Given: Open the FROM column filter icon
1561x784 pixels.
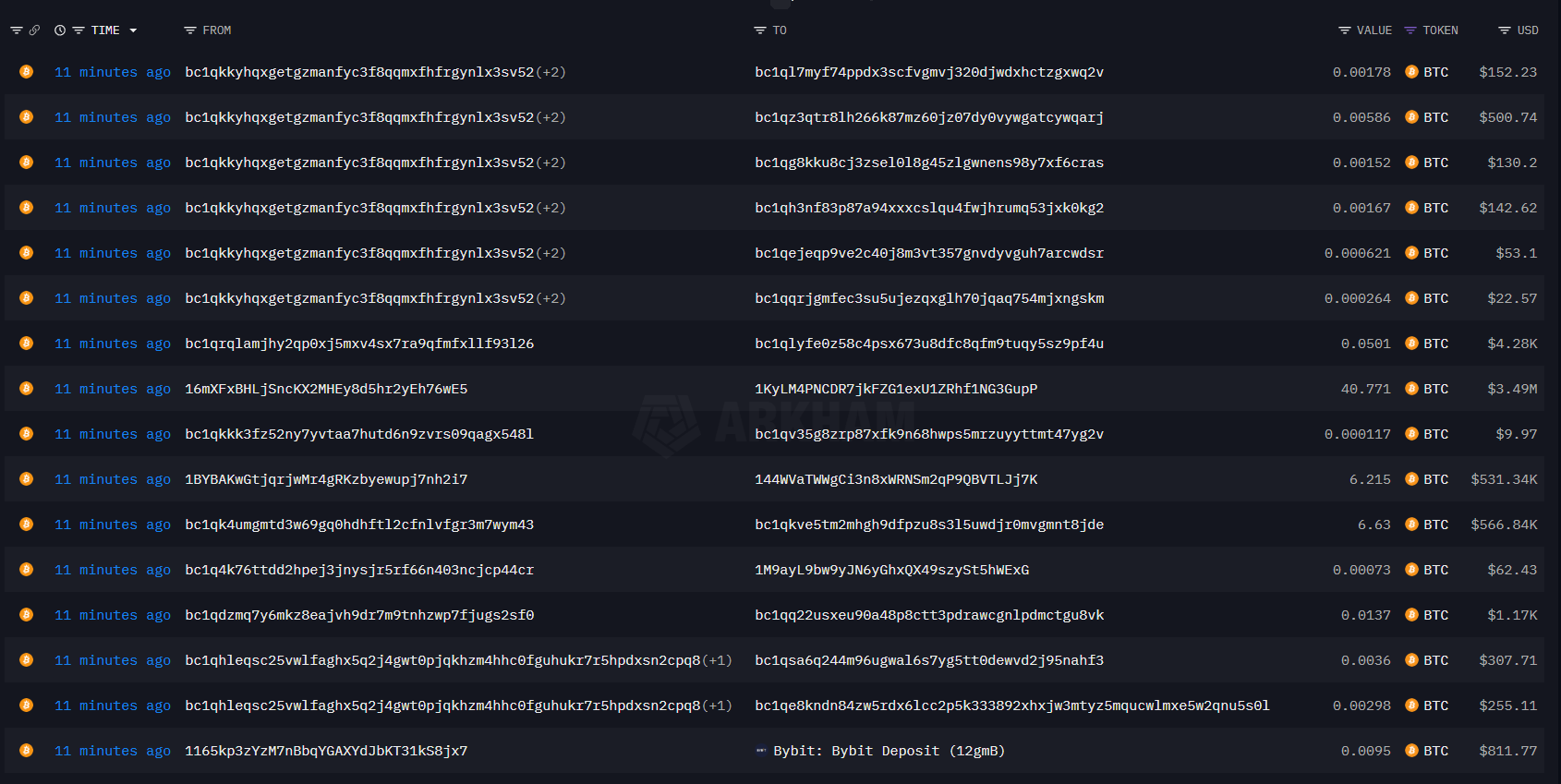Looking at the screenshot, I should (190, 30).
